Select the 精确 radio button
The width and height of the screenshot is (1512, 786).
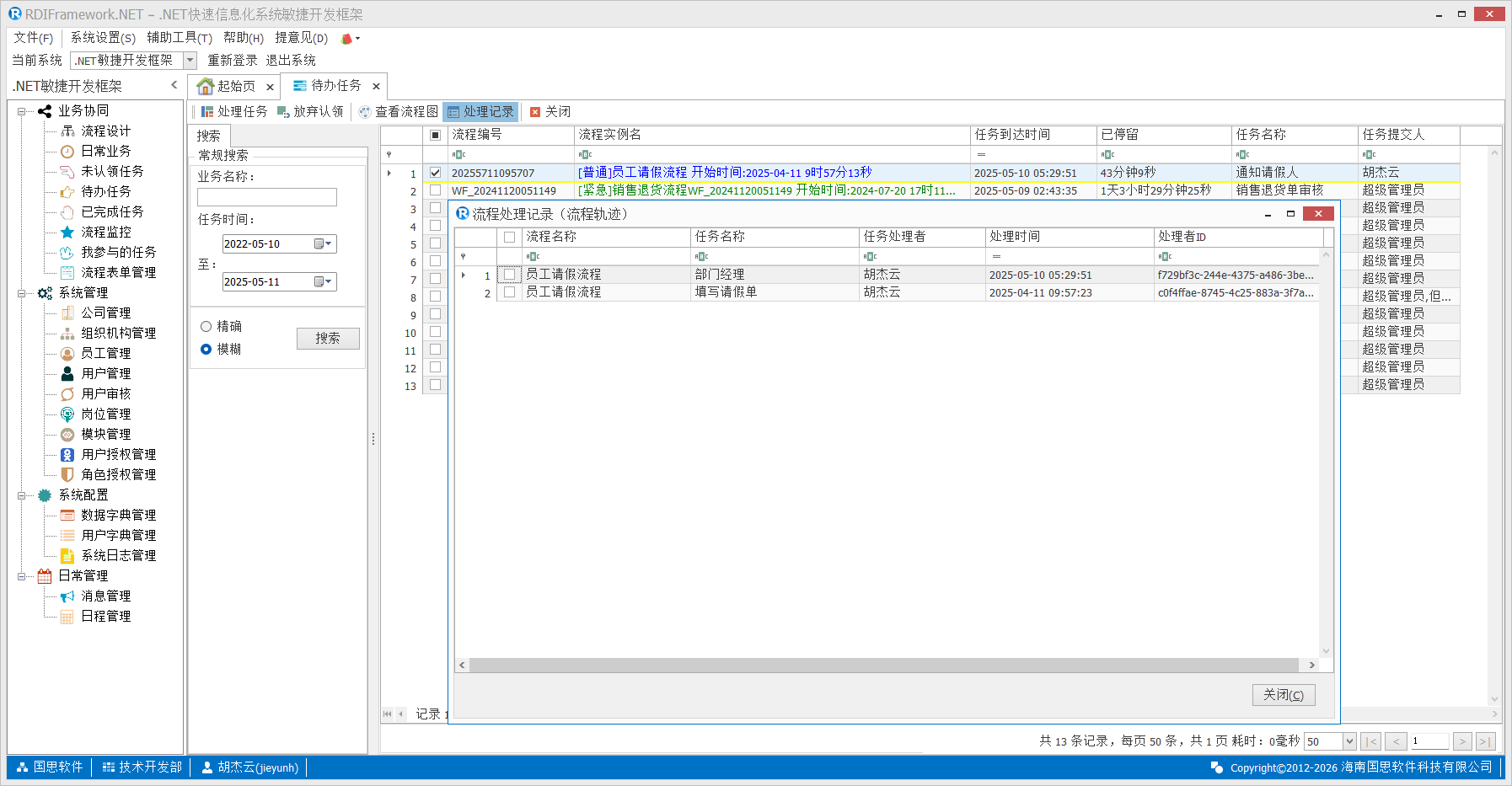[x=206, y=327]
